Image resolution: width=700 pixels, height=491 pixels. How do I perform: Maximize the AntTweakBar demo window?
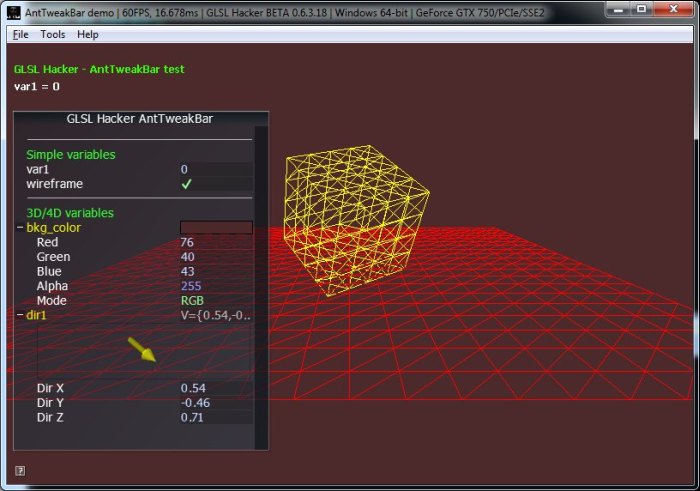tap(642, 9)
